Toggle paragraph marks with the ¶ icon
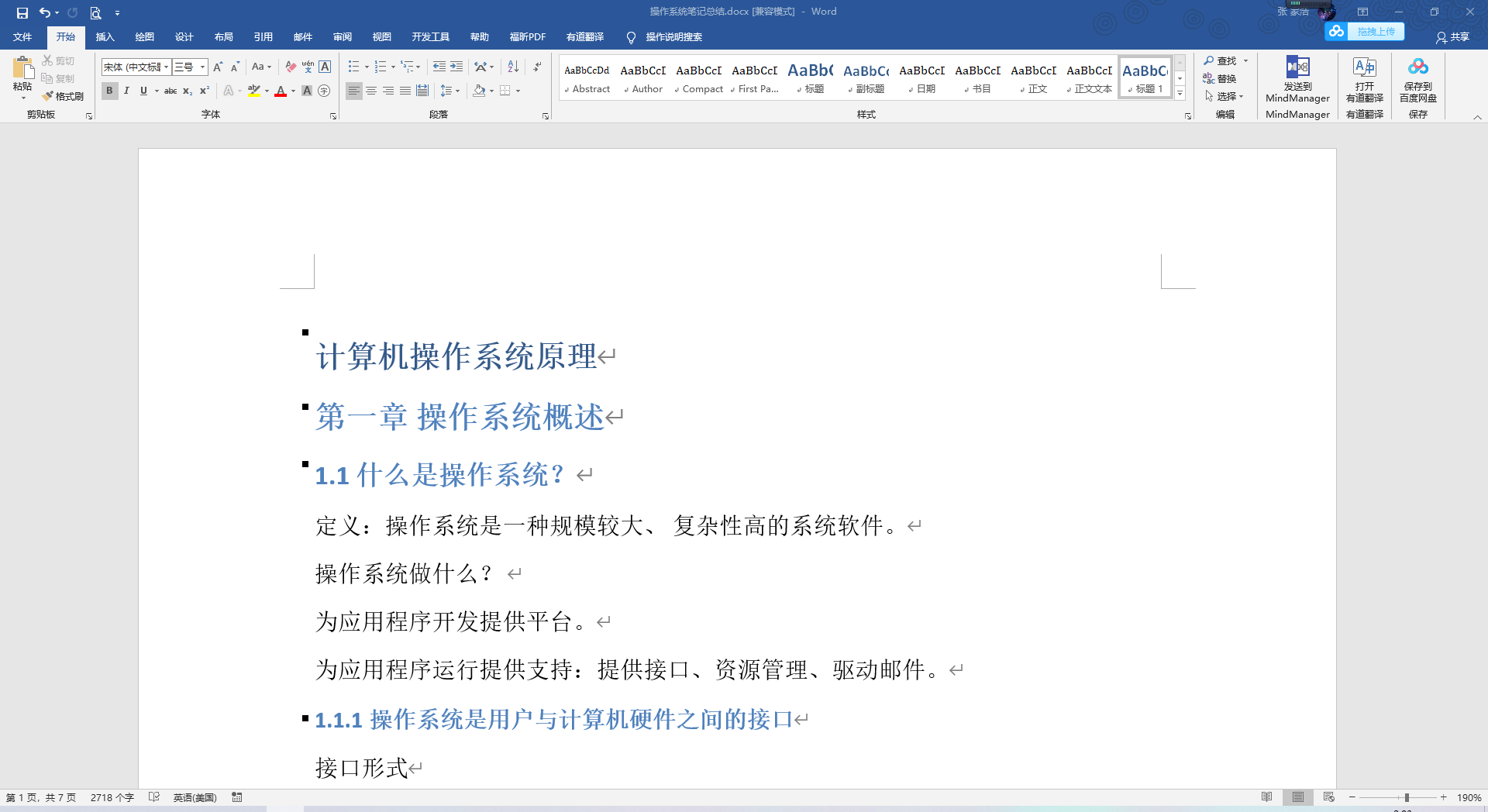This screenshot has width=1488, height=812. tap(536, 67)
